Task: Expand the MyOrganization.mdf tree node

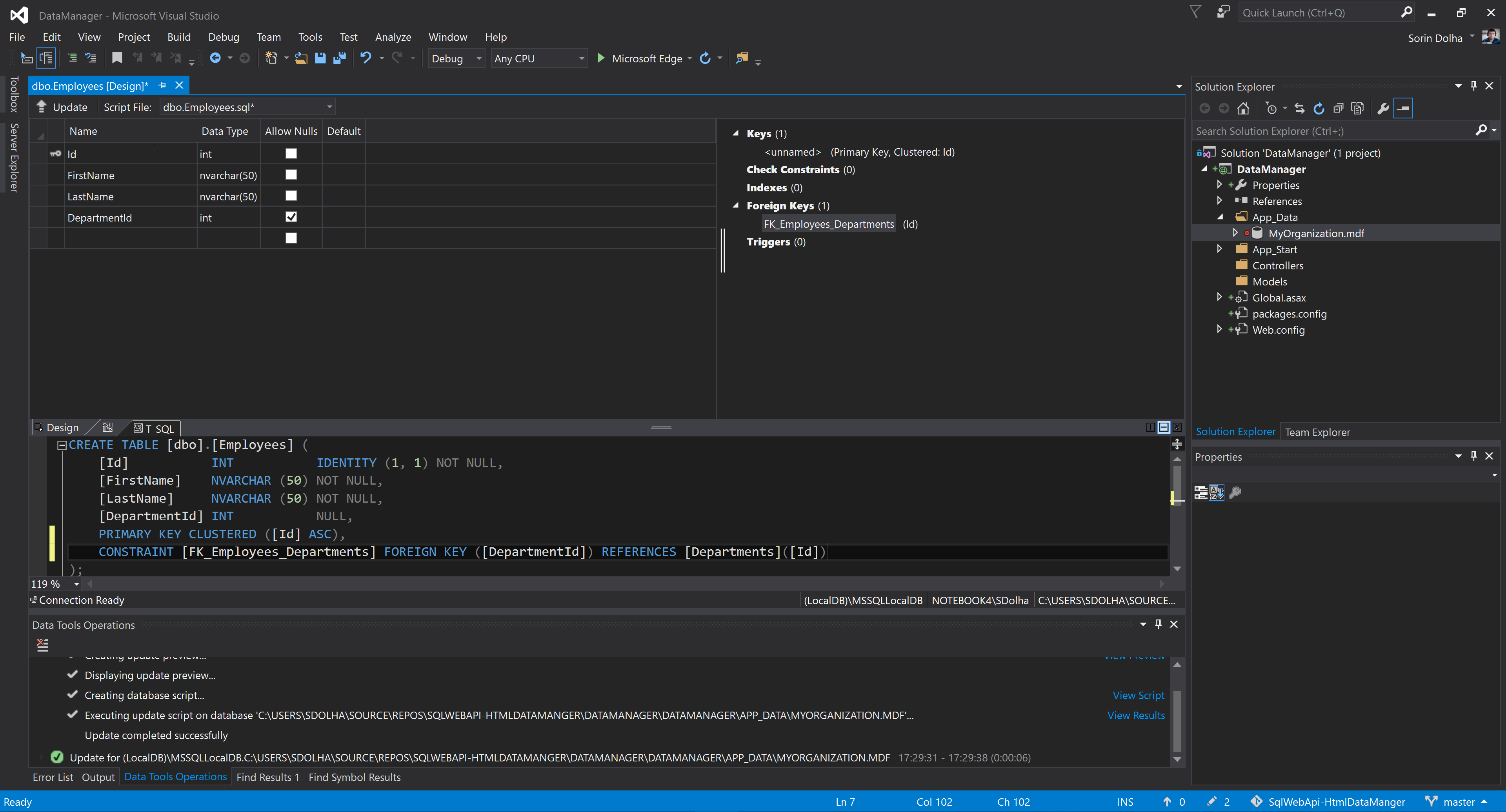Action: tap(1235, 233)
